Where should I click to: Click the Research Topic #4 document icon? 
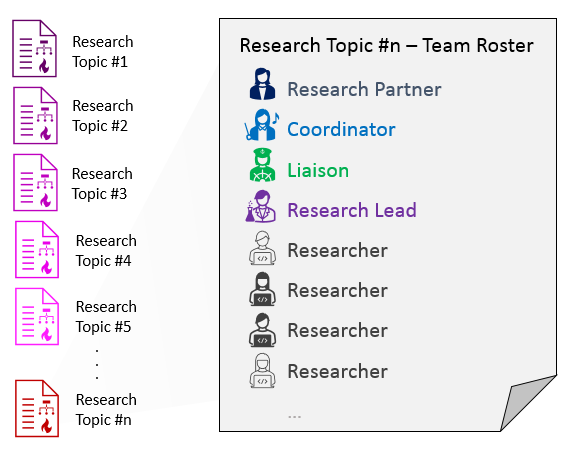[x=37, y=249]
